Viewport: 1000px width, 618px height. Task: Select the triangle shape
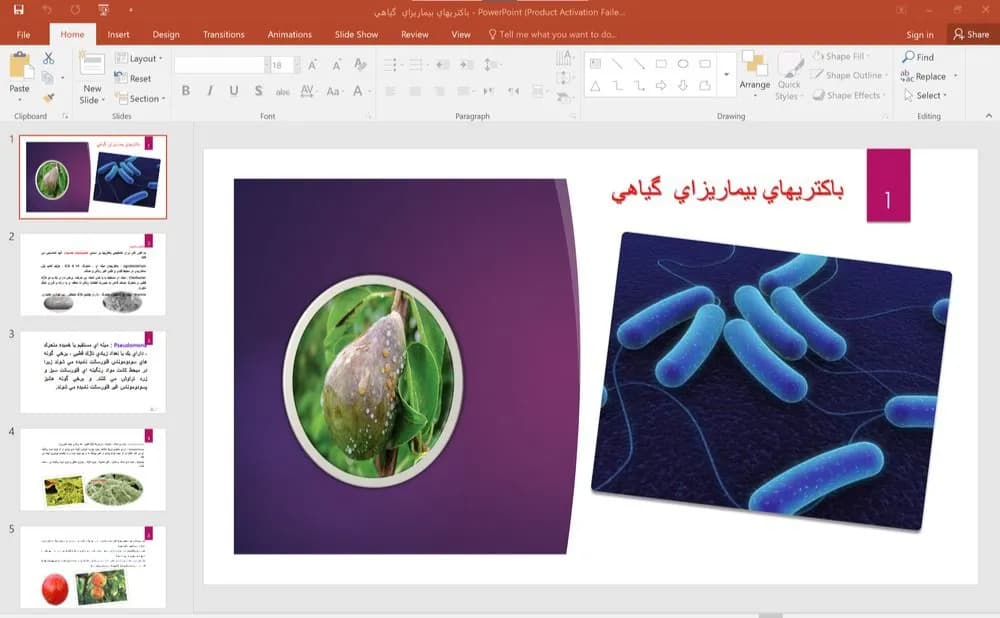pyautogui.click(x=595, y=85)
